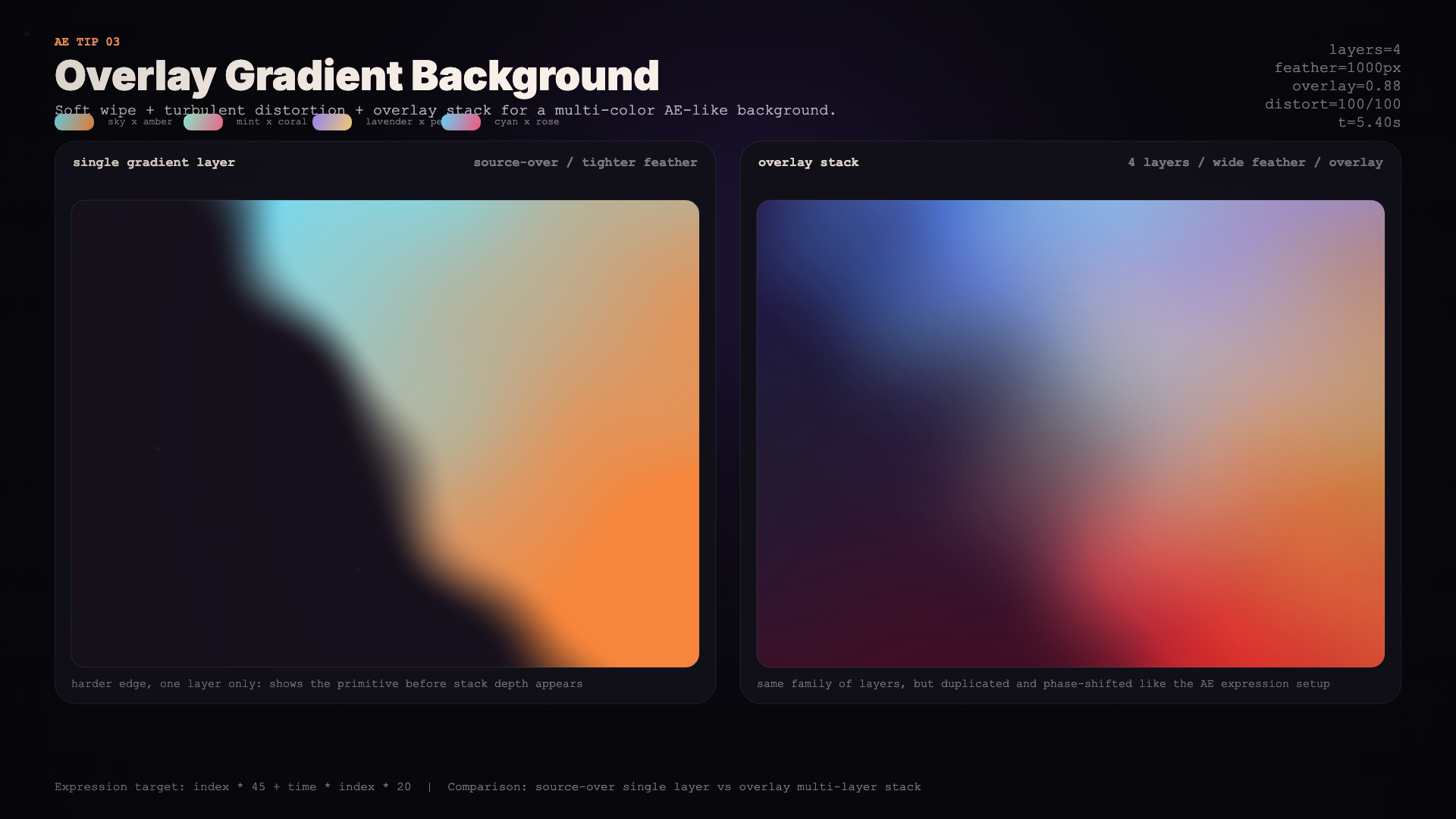Click the single gradient layer preview image
The image size is (1456, 819).
tap(385, 434)
